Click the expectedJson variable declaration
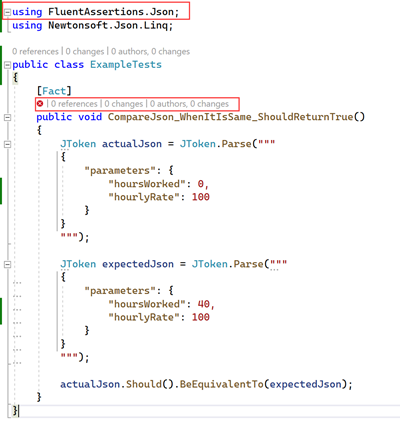Image resolution: width=400 pixels, height=428 pixels. click(138, 264)
